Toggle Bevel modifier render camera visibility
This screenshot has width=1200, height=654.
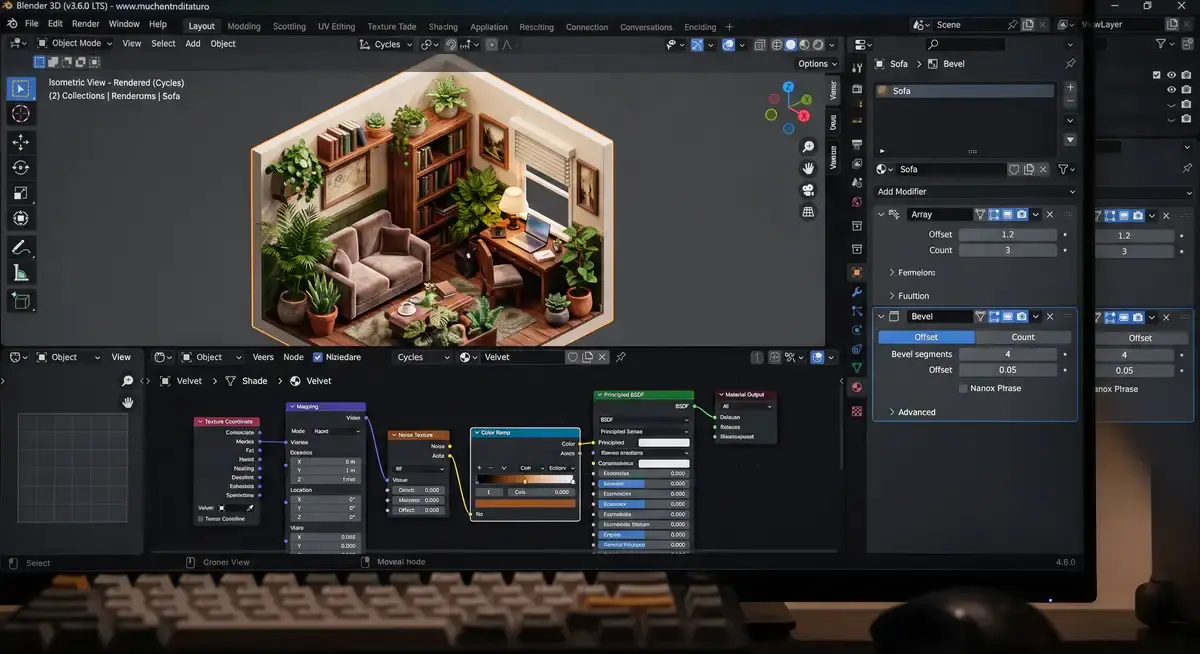pos(1021,317)
